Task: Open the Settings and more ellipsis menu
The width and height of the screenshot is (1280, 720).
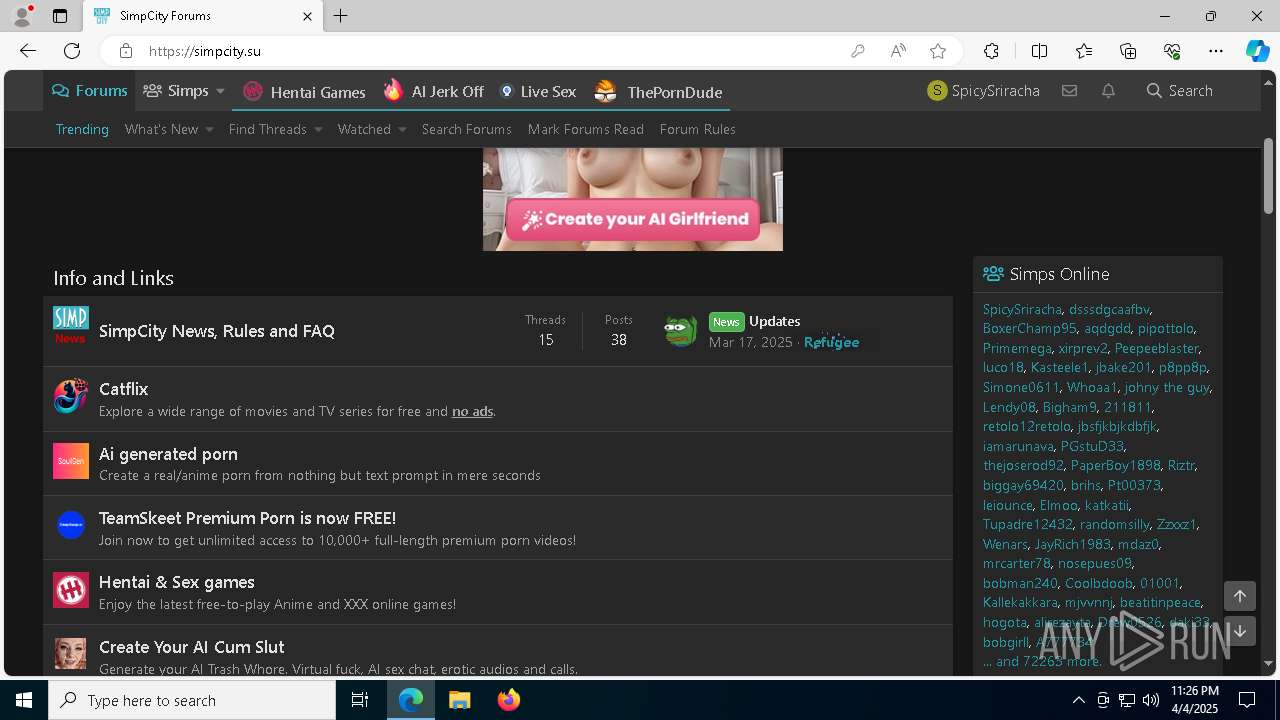Action: click(1216, 51)
